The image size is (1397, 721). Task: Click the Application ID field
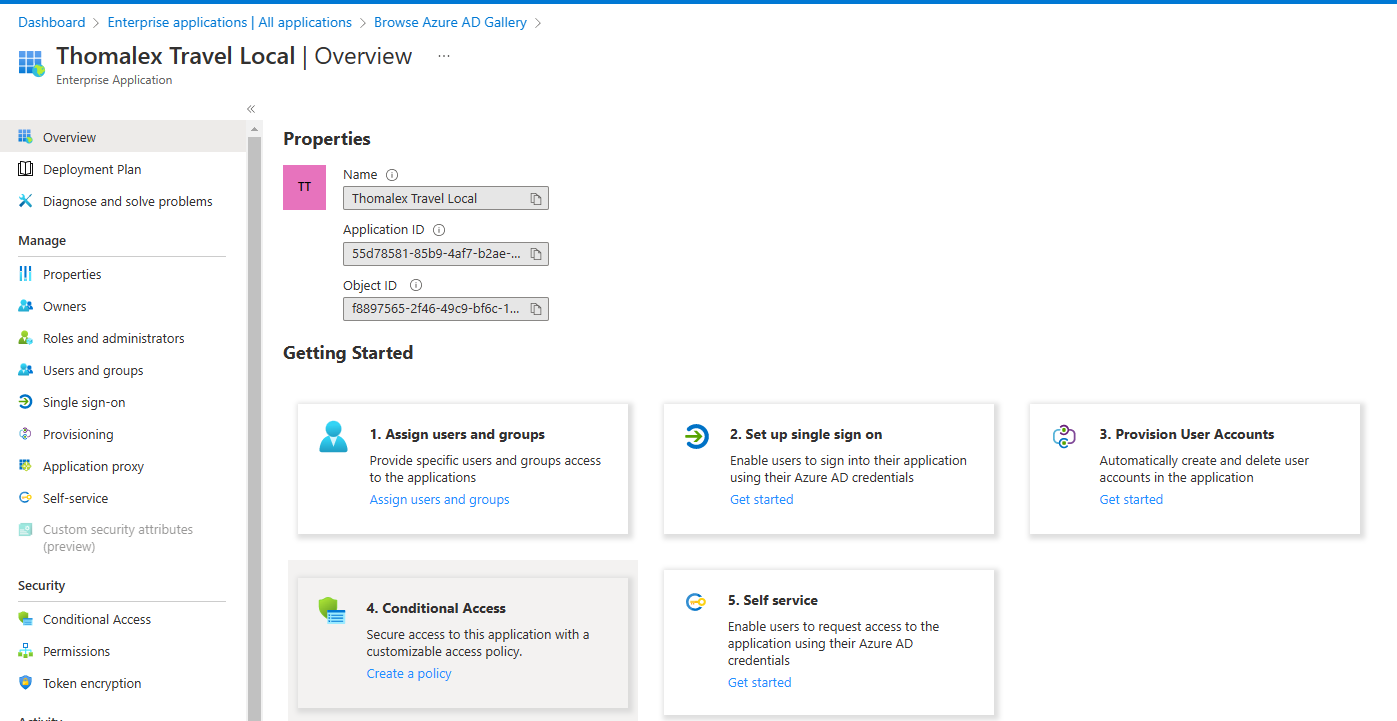(x=446, y=253)
